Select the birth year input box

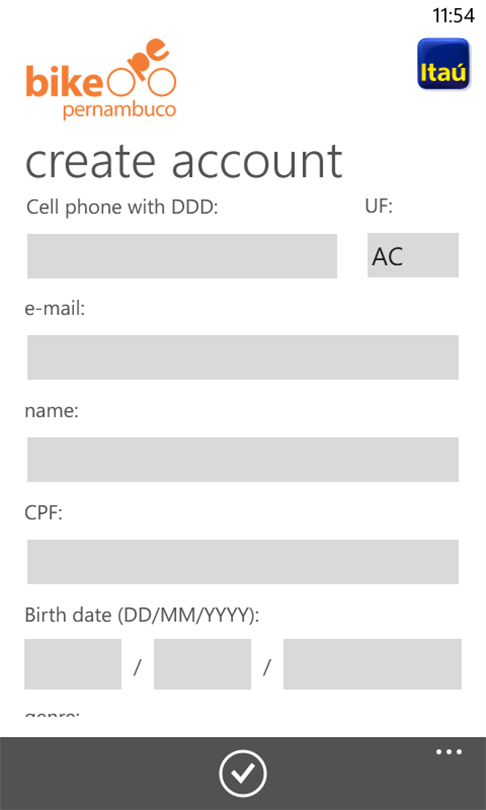click(x=372, y=664)
